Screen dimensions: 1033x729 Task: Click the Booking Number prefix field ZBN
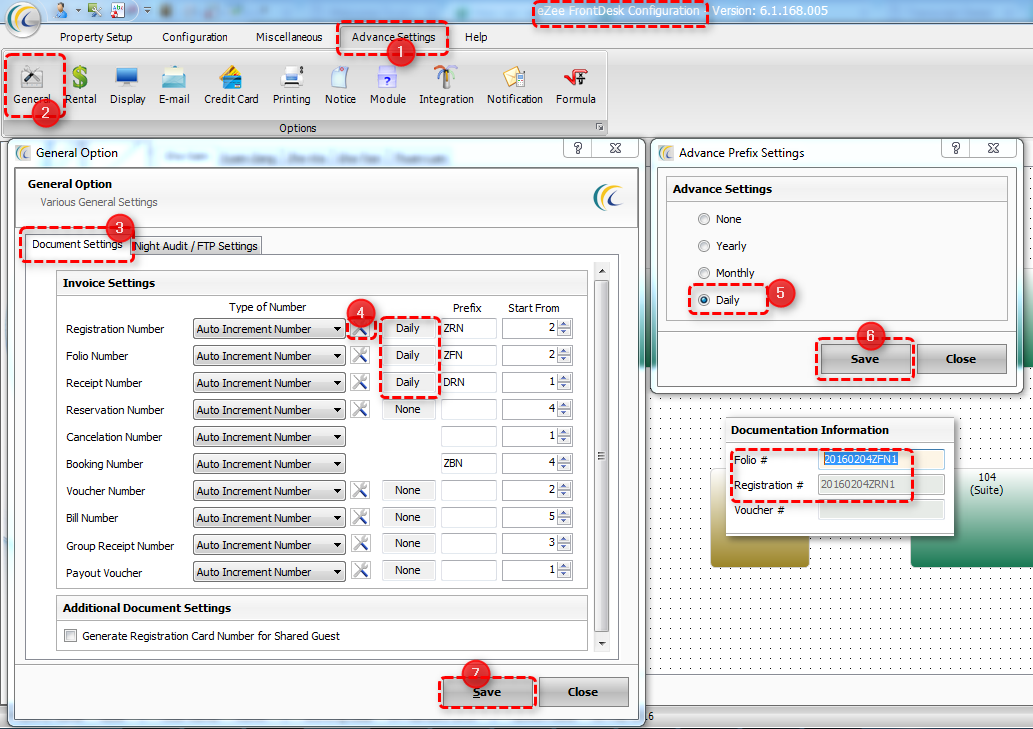[x=468, y=463]
